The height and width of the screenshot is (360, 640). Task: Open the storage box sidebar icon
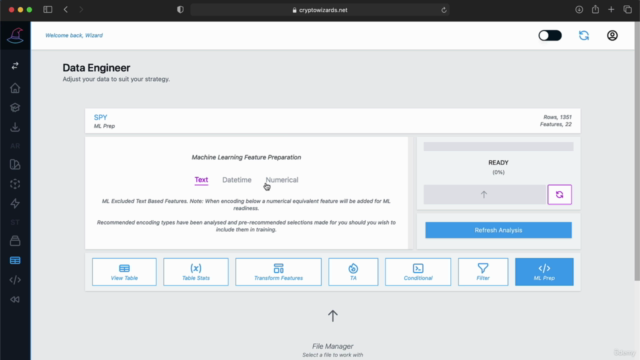[15, 241]
